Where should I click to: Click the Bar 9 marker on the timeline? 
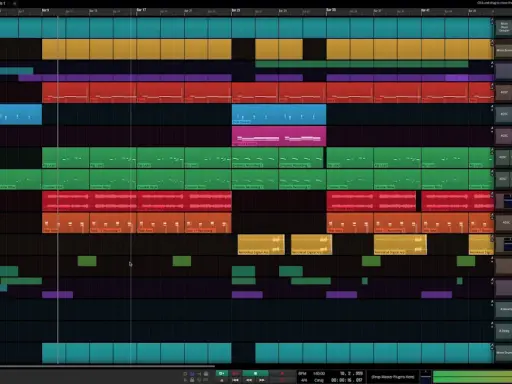tap(45, 10)
